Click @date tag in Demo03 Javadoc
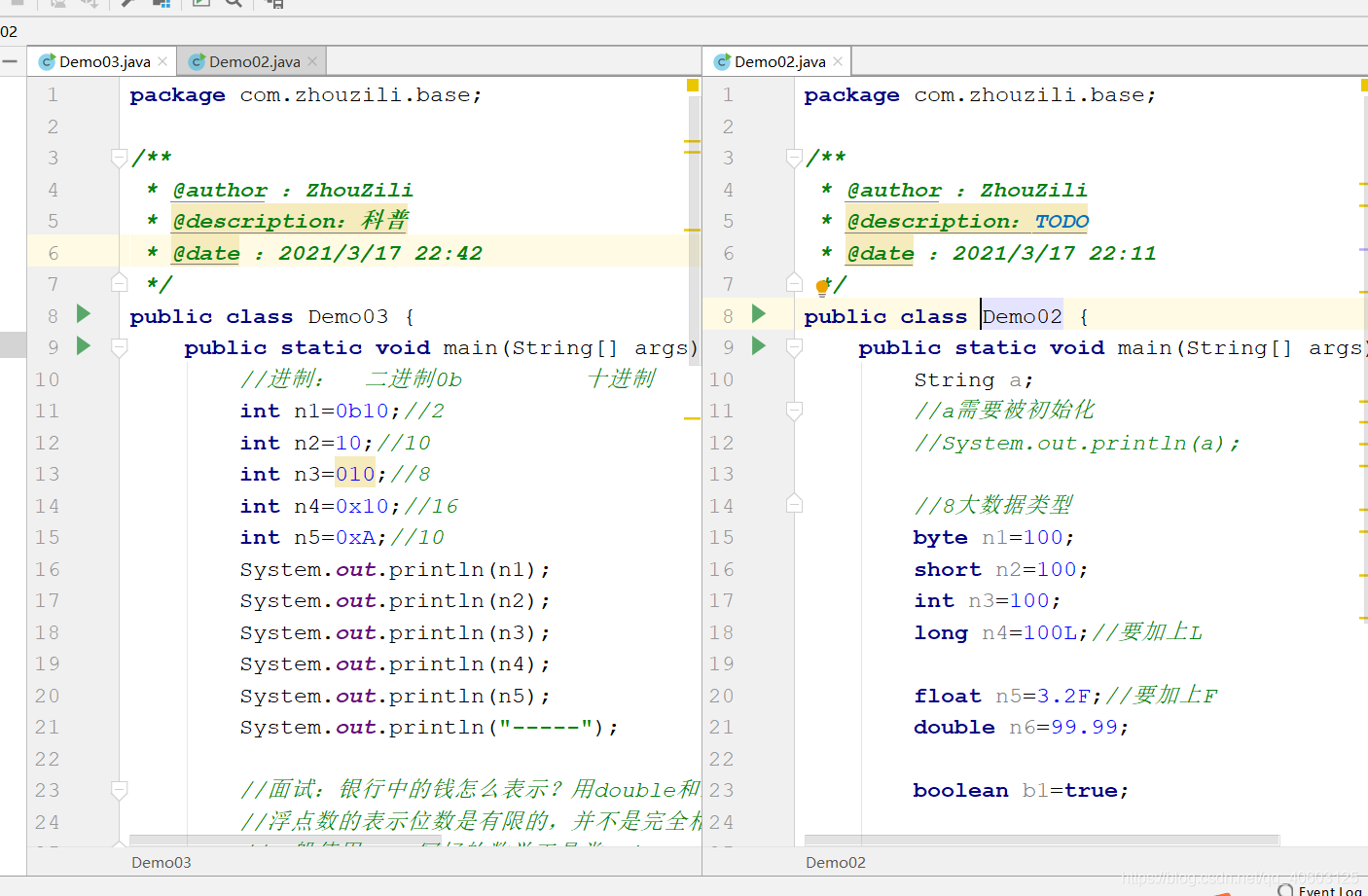Viewport: 1368px width, 896px height. (x=206, y=253)
